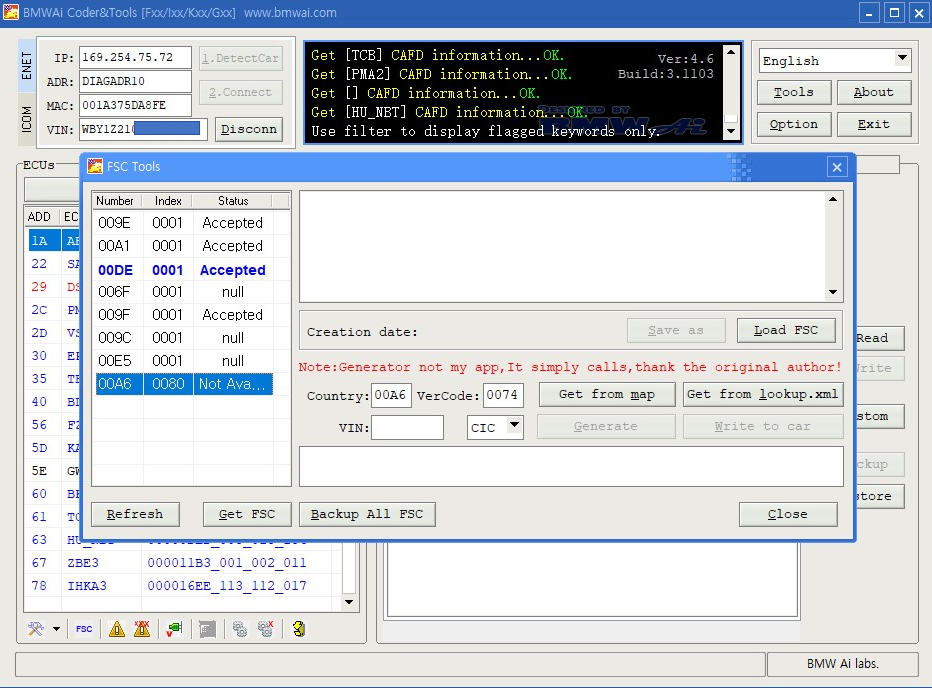The height and width of the screenshot is (688, 932).
Task: Expand the tools icon dropdown arrow
Action: [x=56, y=629]
